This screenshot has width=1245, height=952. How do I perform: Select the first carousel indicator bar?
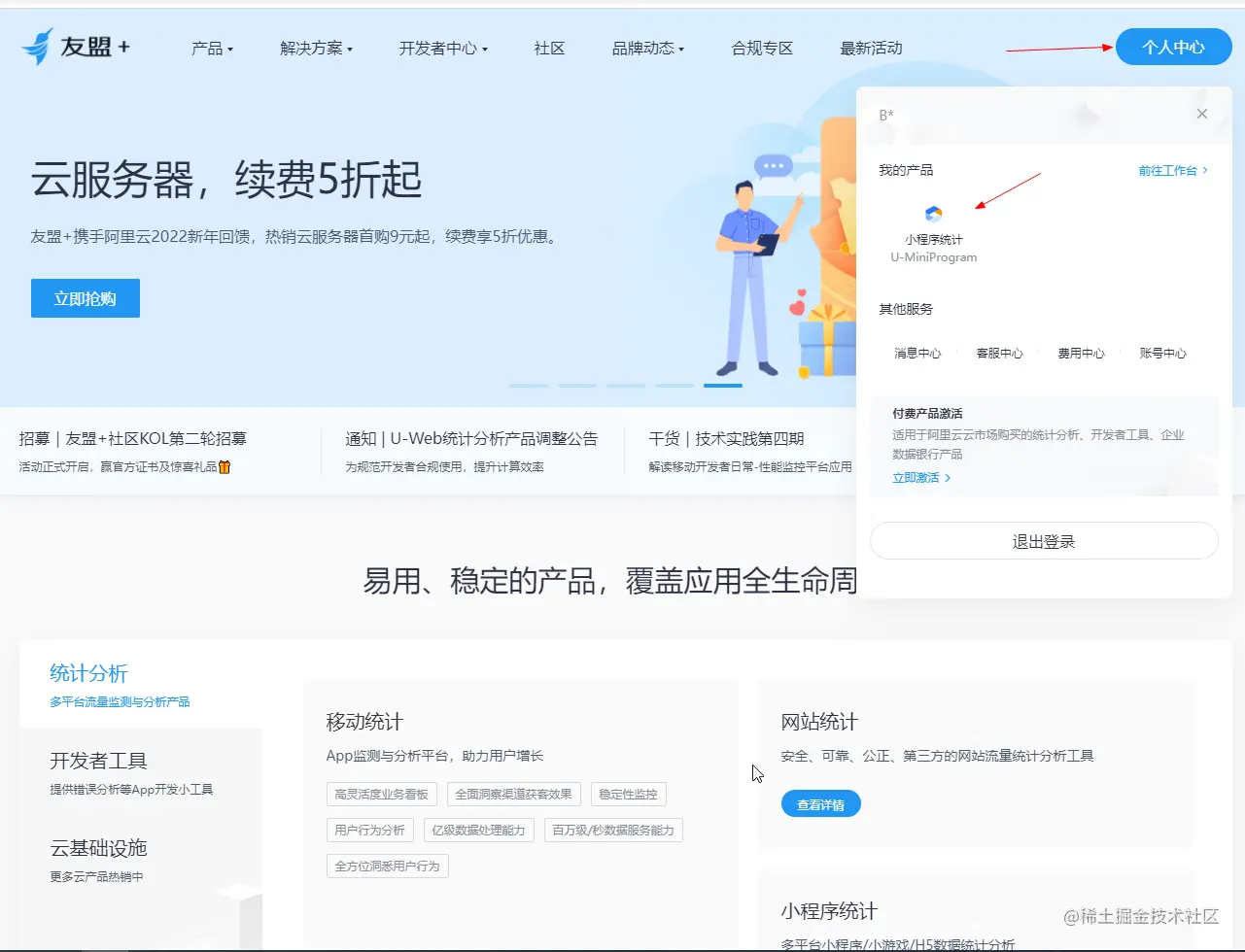529,386
